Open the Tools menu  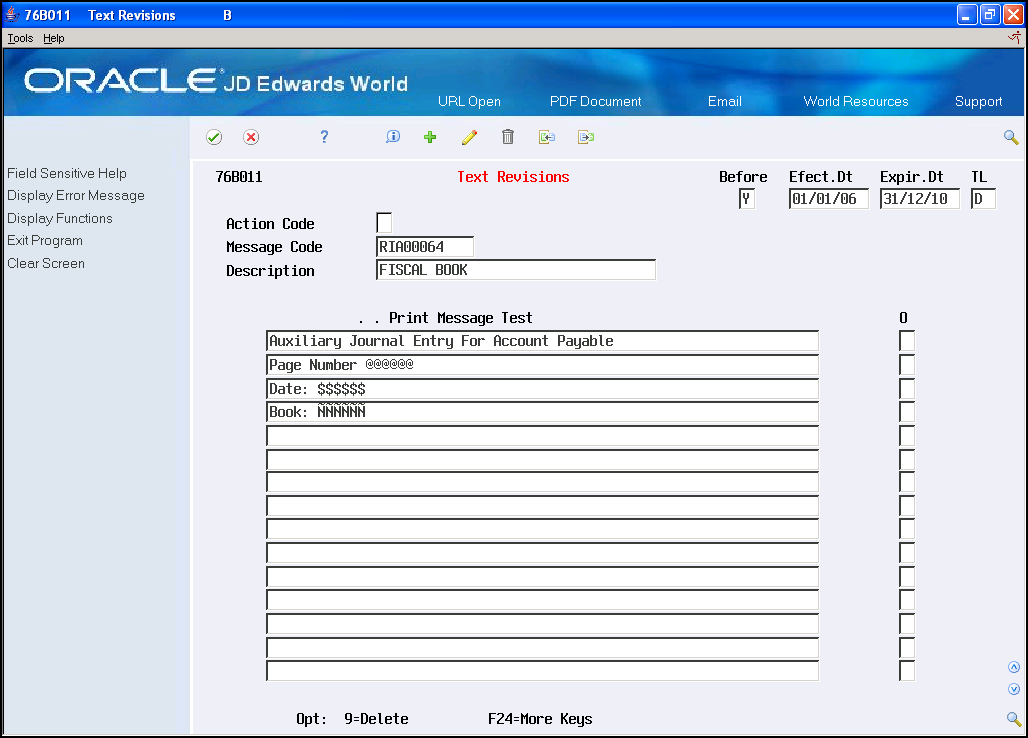20,38
